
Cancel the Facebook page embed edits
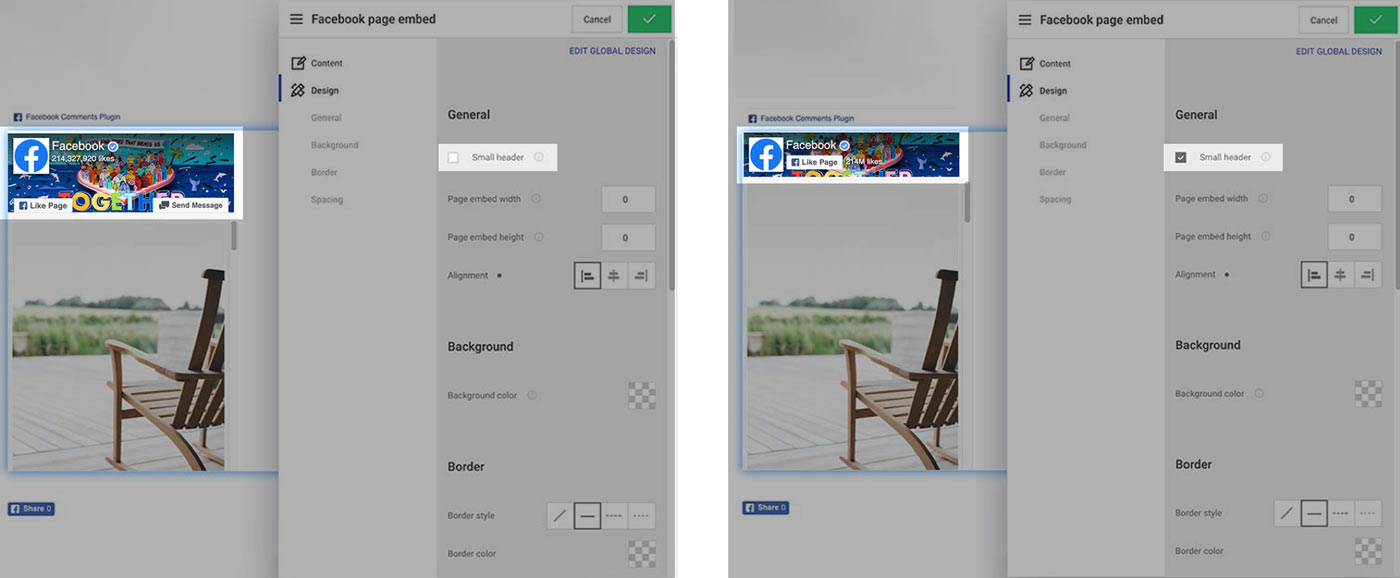pyautogui.click(x=596, y=18)
